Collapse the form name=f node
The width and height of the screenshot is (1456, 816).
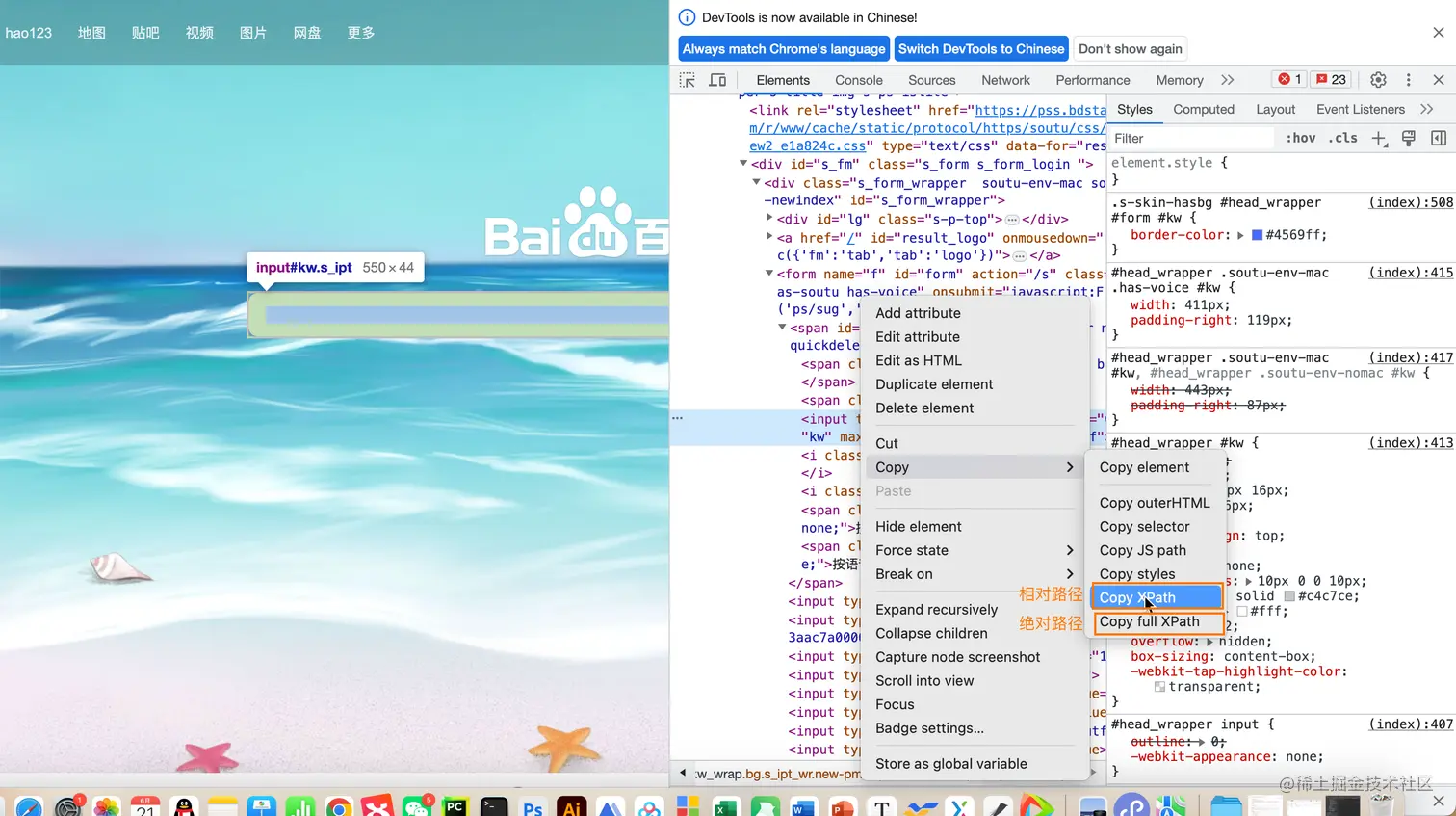click(x=768, y=274)
